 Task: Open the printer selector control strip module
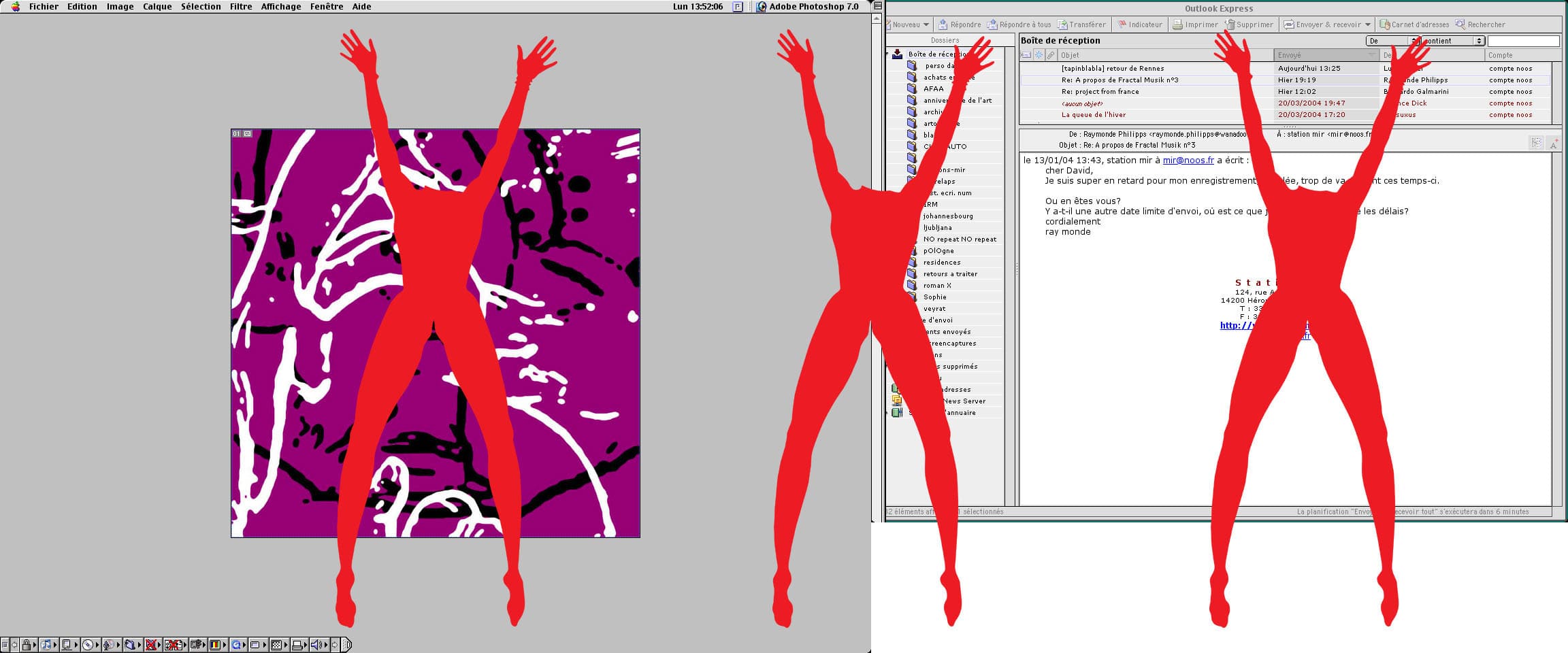tap(299, 645)
